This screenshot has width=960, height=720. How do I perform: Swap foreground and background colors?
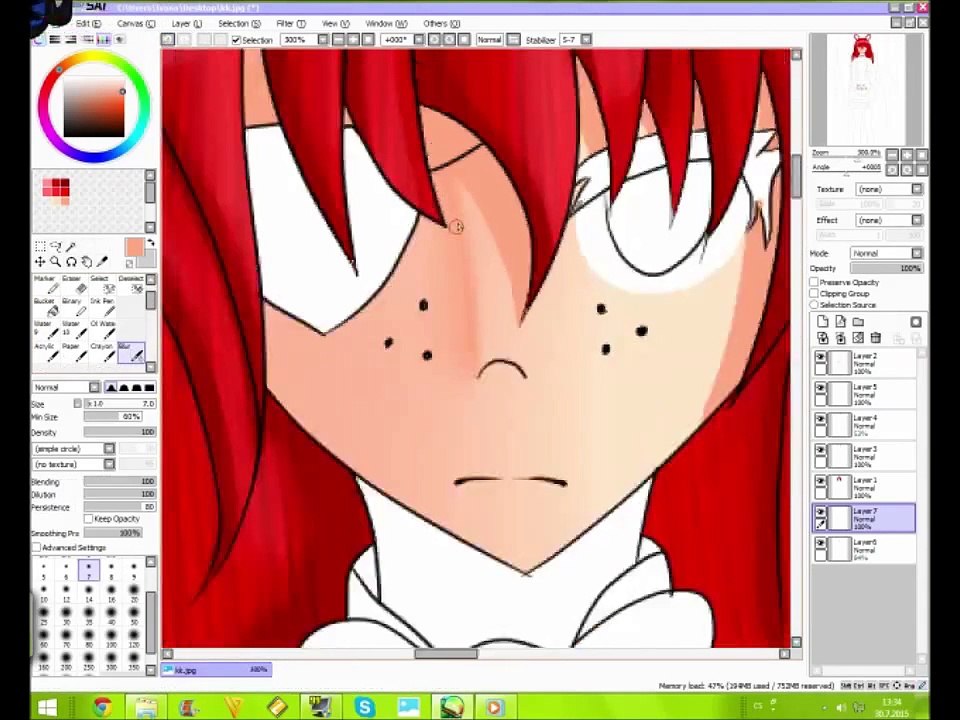(150, 242)
